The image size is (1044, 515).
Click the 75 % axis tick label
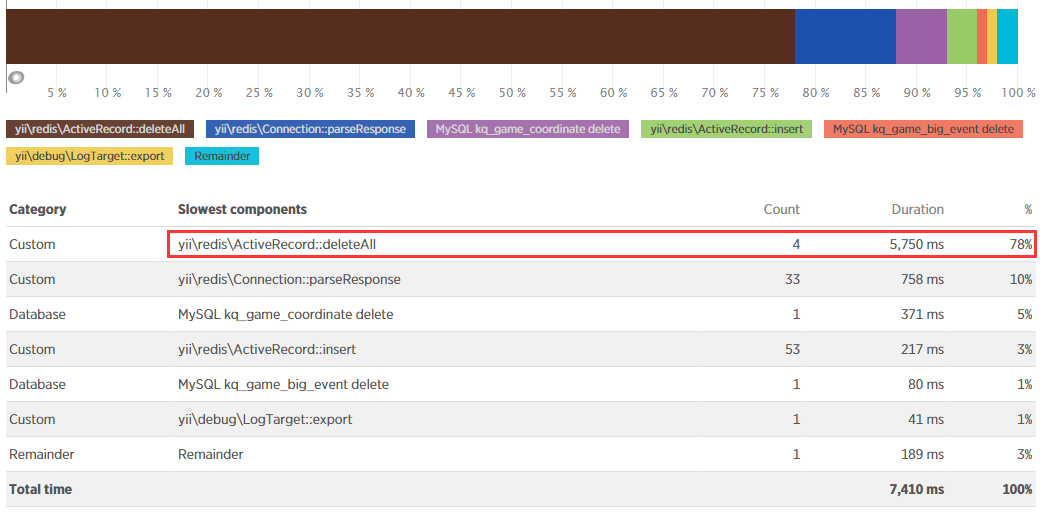[765, 93]
